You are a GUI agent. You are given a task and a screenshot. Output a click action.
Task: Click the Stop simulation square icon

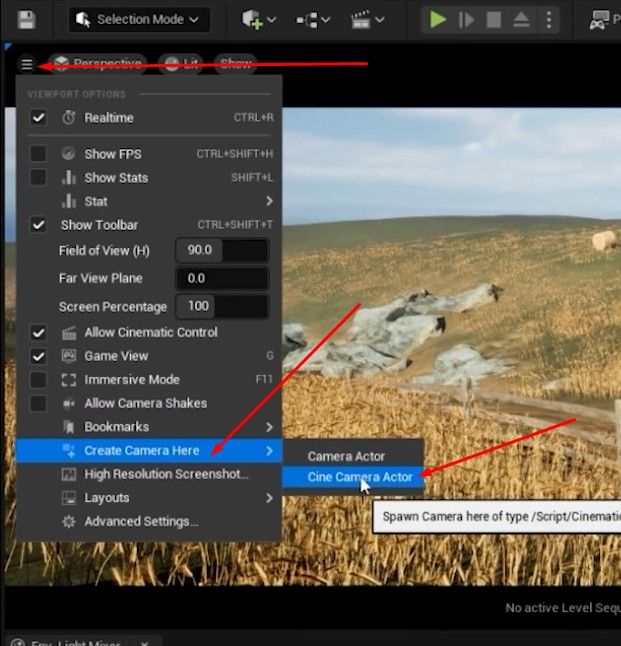[494, 19]
